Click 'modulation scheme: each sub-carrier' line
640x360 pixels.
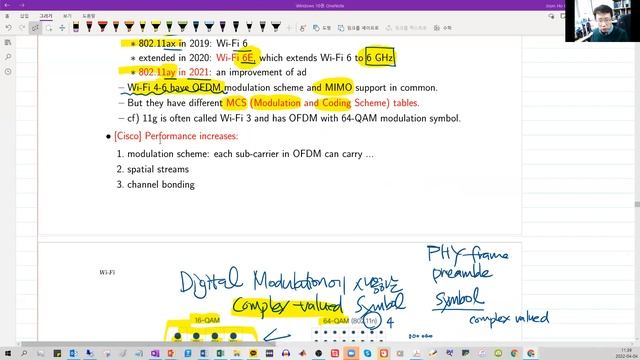[x=245, y=154]
